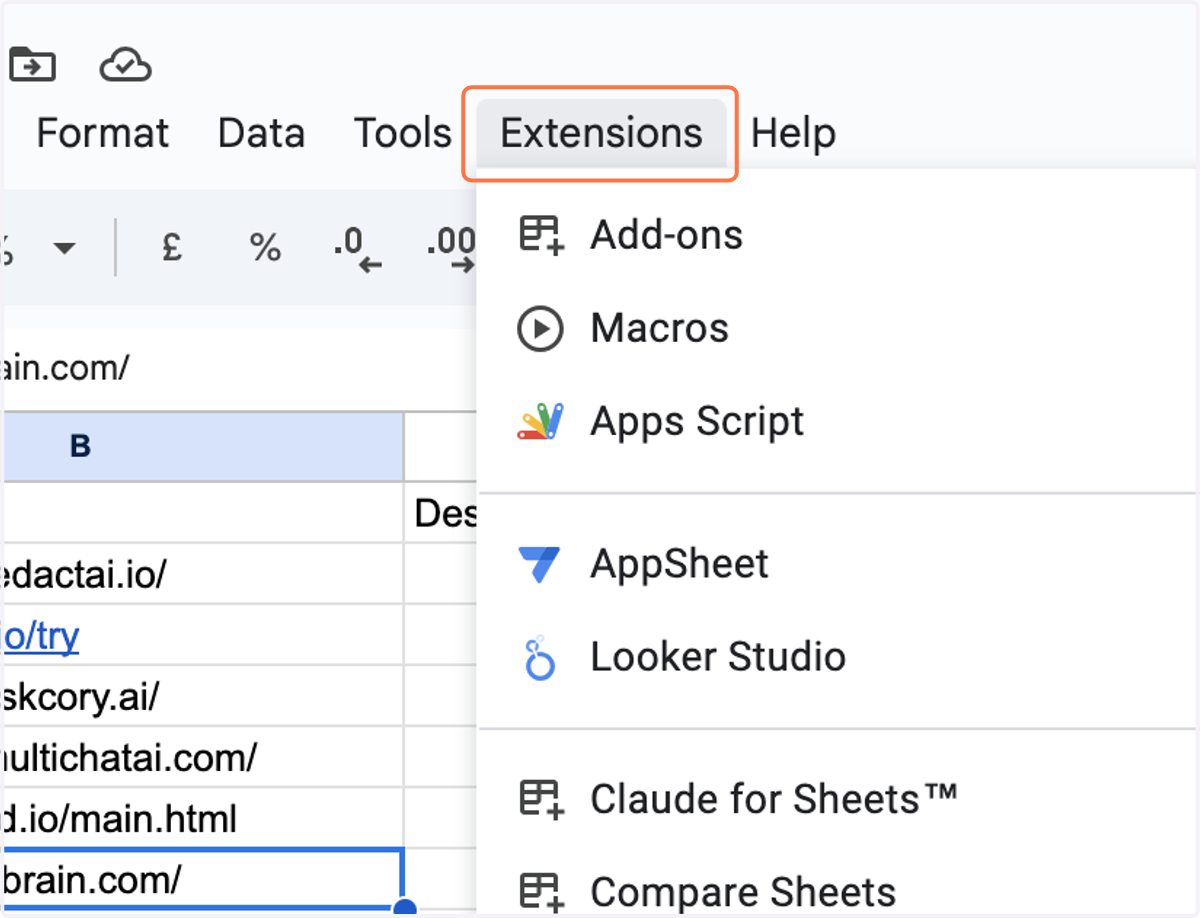
Task: Format as percent
Action: (x=265, y=247)
